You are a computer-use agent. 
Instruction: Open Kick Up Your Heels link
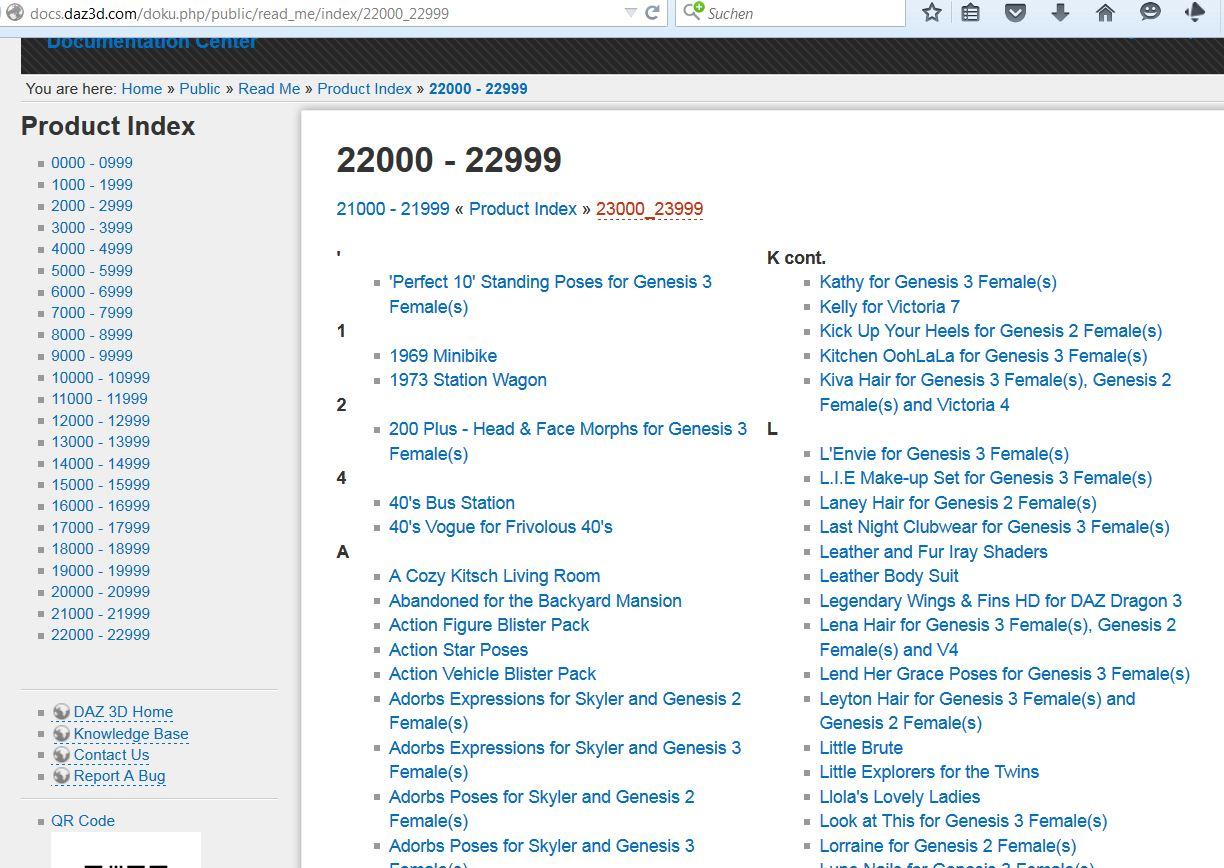pyautogui.click(x=991, y=331)
